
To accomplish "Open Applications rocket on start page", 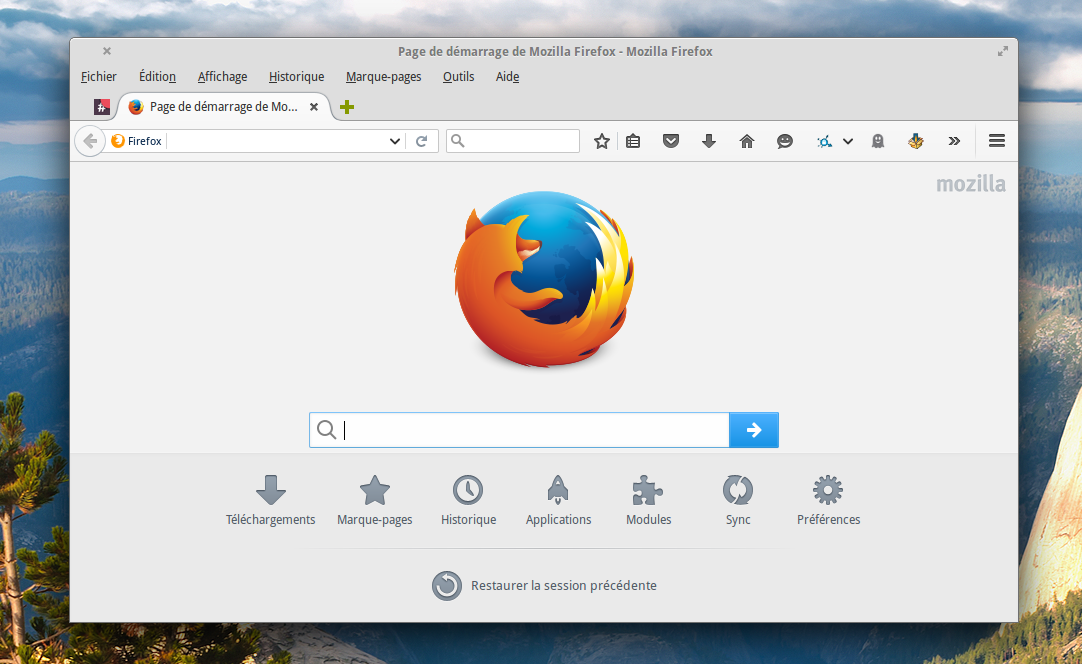I will (558, 501).
